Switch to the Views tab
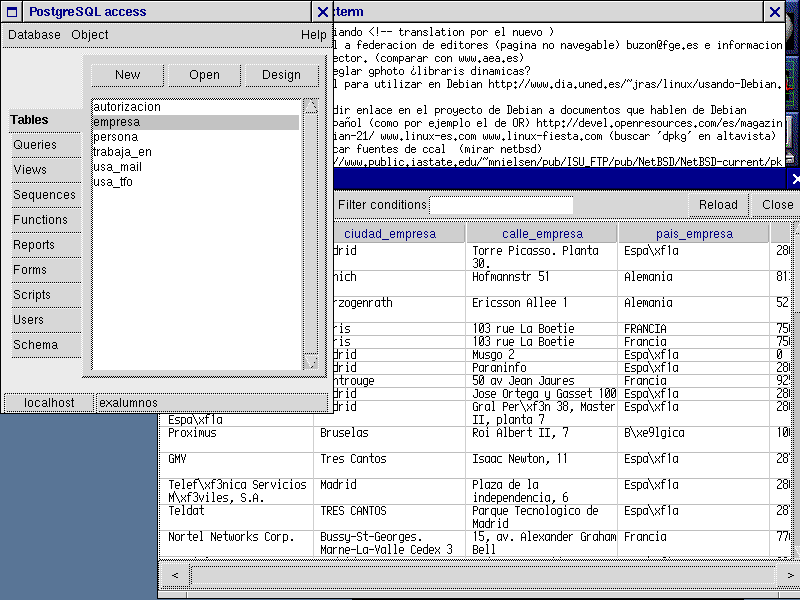Screen dimensions: 800x600 click(46, 170)
